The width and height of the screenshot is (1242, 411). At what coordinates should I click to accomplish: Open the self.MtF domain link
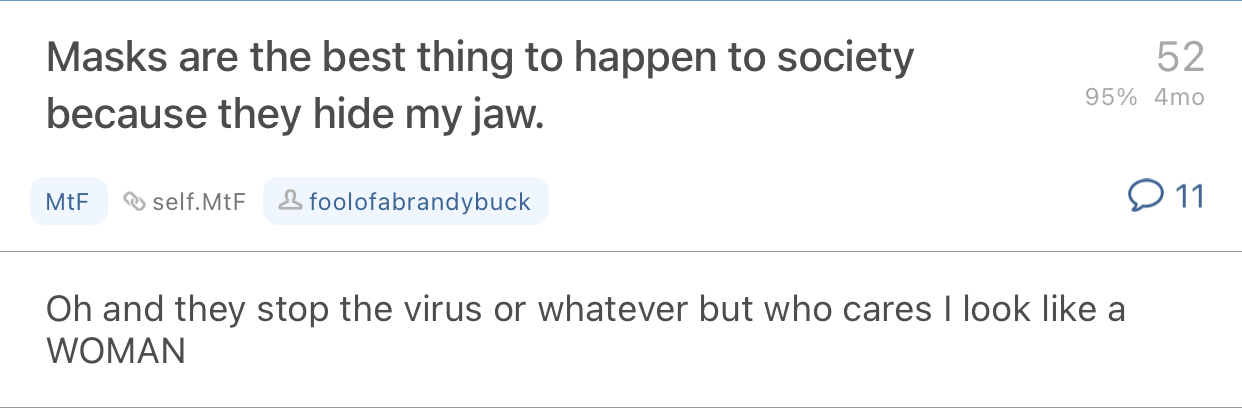(x=199, y=202)
